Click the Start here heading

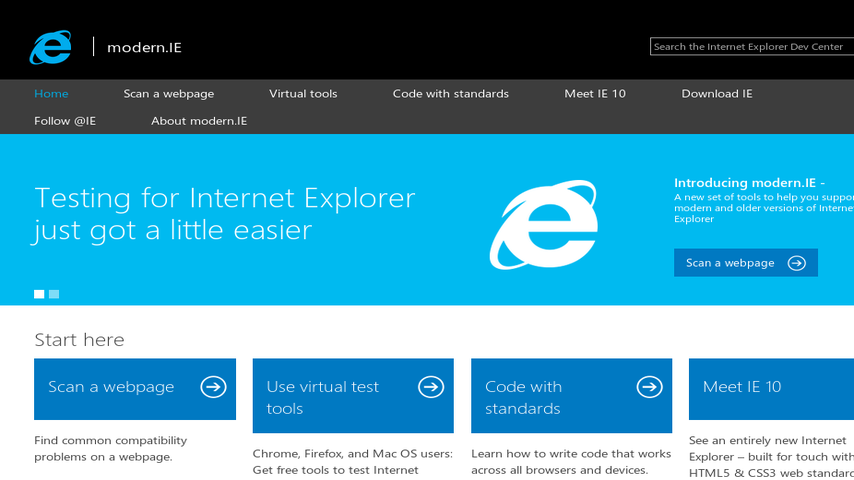(80, 340)
